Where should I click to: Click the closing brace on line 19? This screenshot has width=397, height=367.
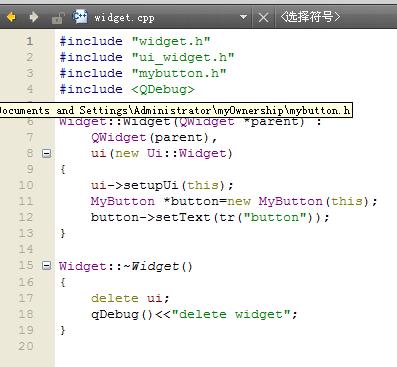(x=63, y=330)
